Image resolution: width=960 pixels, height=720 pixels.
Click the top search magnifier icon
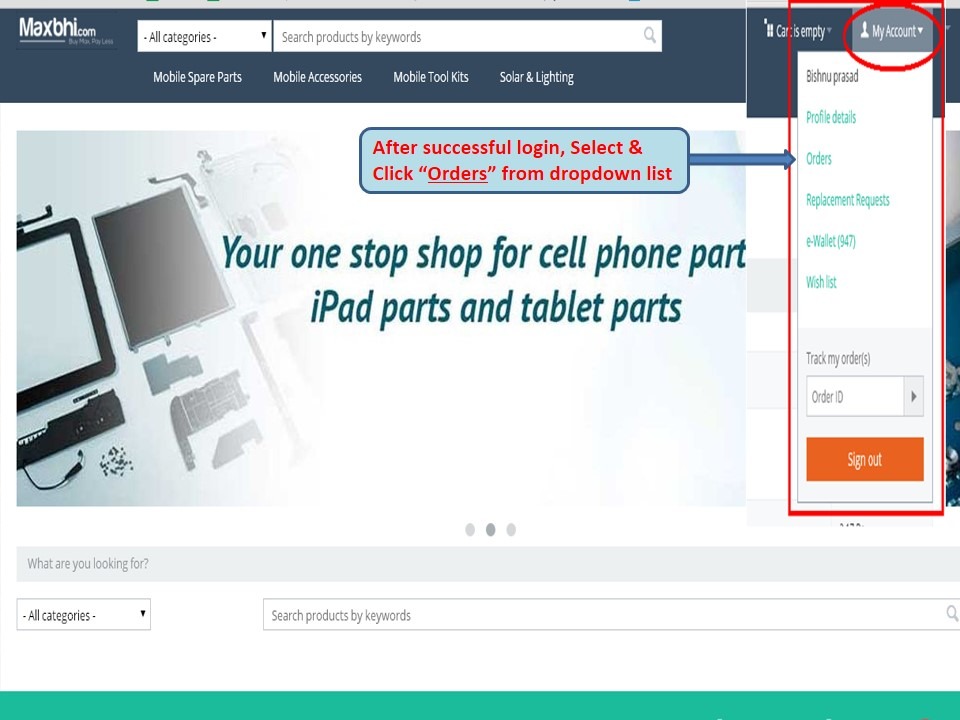(x=650, y=36)
